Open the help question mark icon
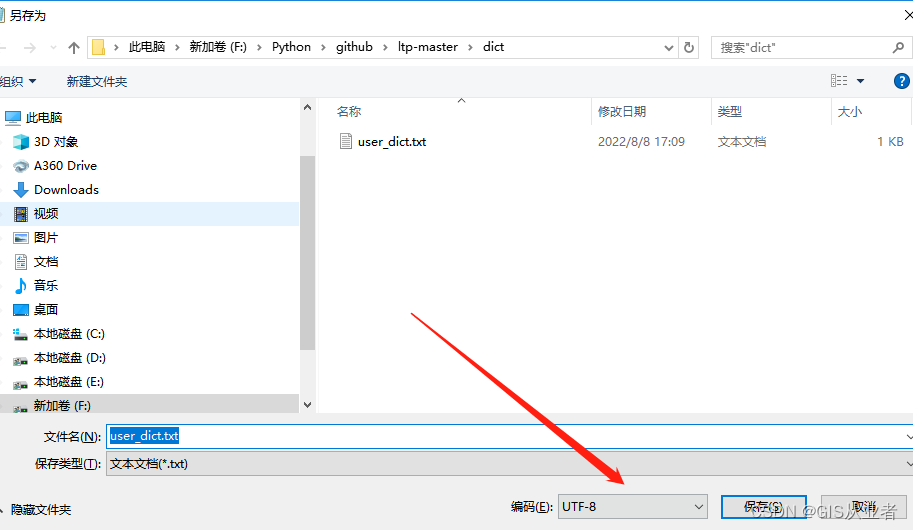913x530 pixels. coord(901,81)
